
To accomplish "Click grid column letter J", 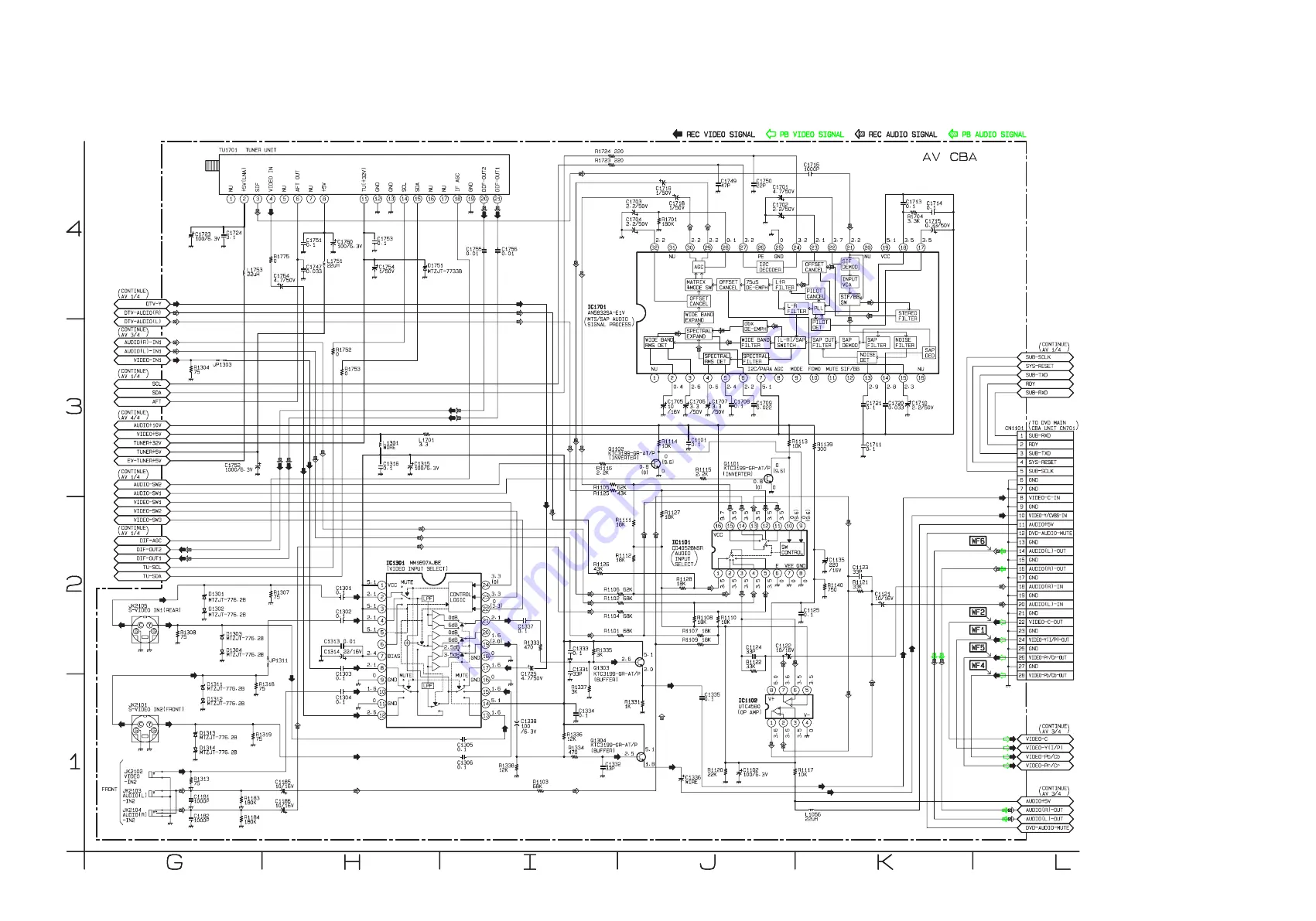I will (707, 863).
